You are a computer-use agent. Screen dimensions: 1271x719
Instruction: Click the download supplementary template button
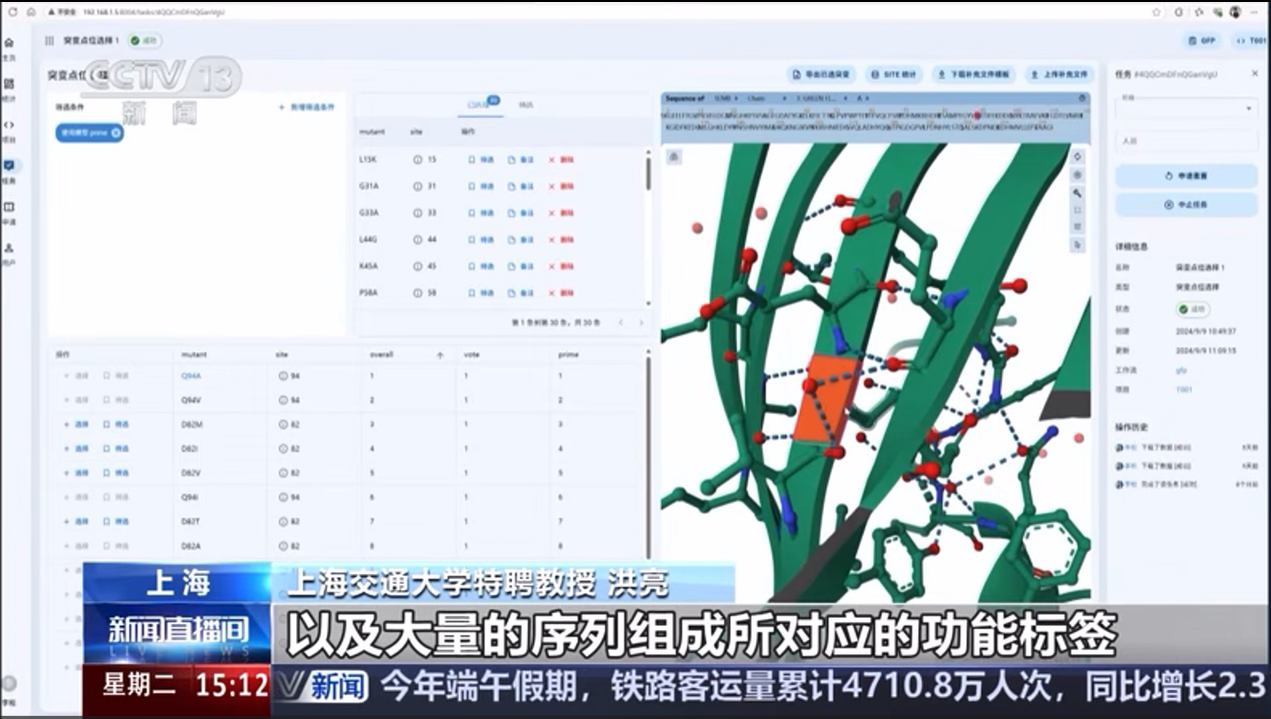point(975,74)
